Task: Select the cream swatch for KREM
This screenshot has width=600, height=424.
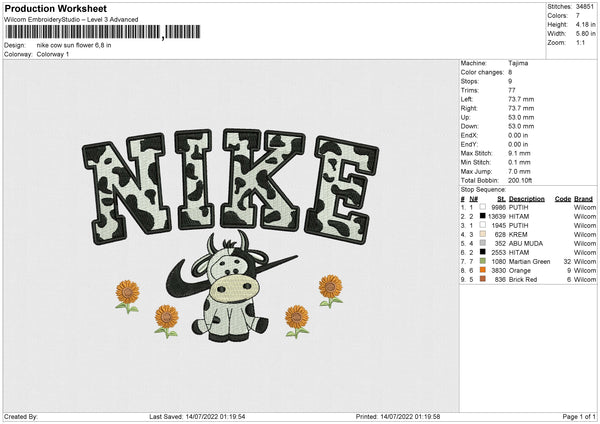Action: pos(483,234)
